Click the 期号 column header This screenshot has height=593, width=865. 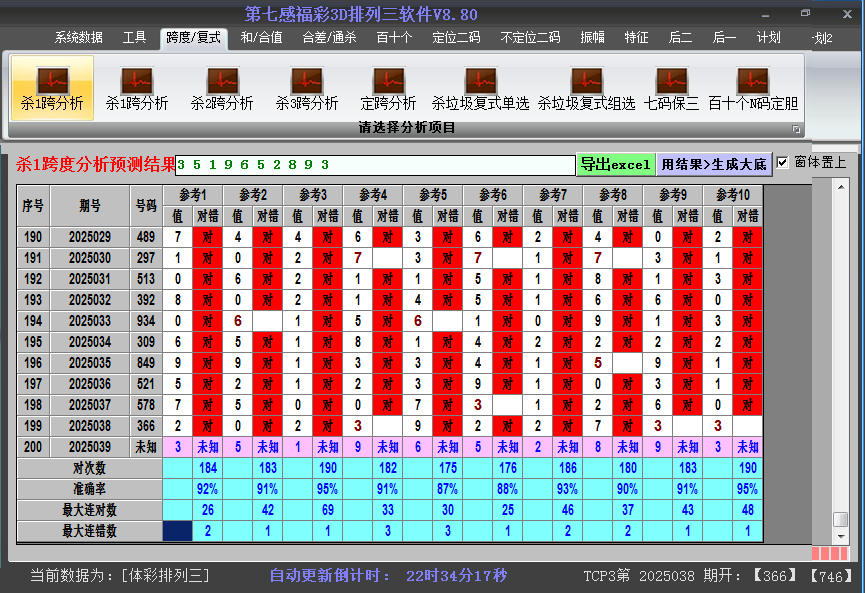pos(90,206)
